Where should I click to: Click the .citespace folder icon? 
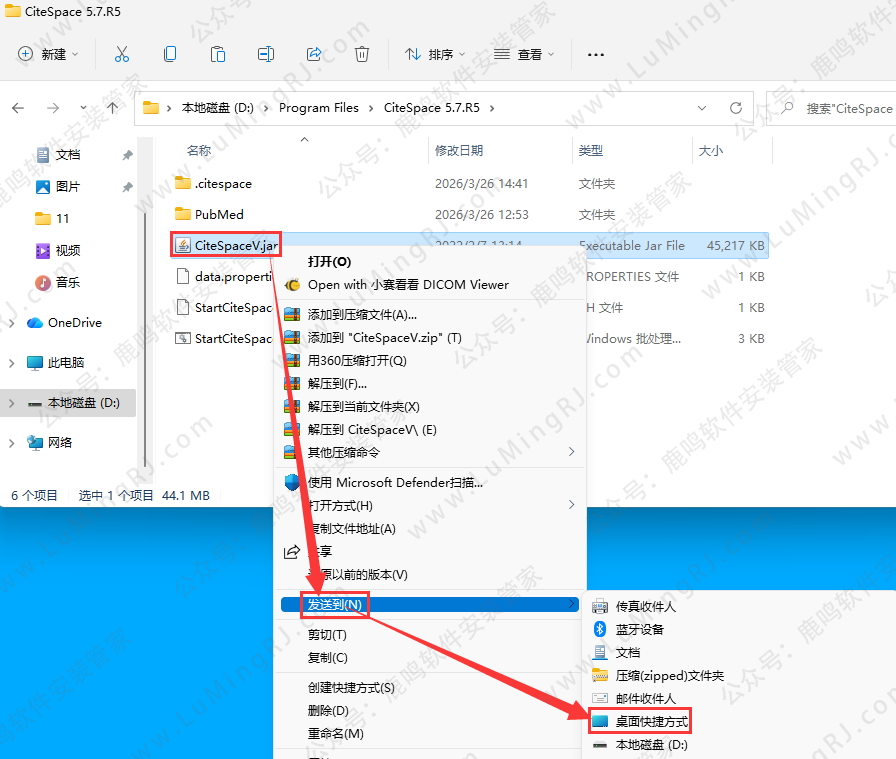coord(183,183)
